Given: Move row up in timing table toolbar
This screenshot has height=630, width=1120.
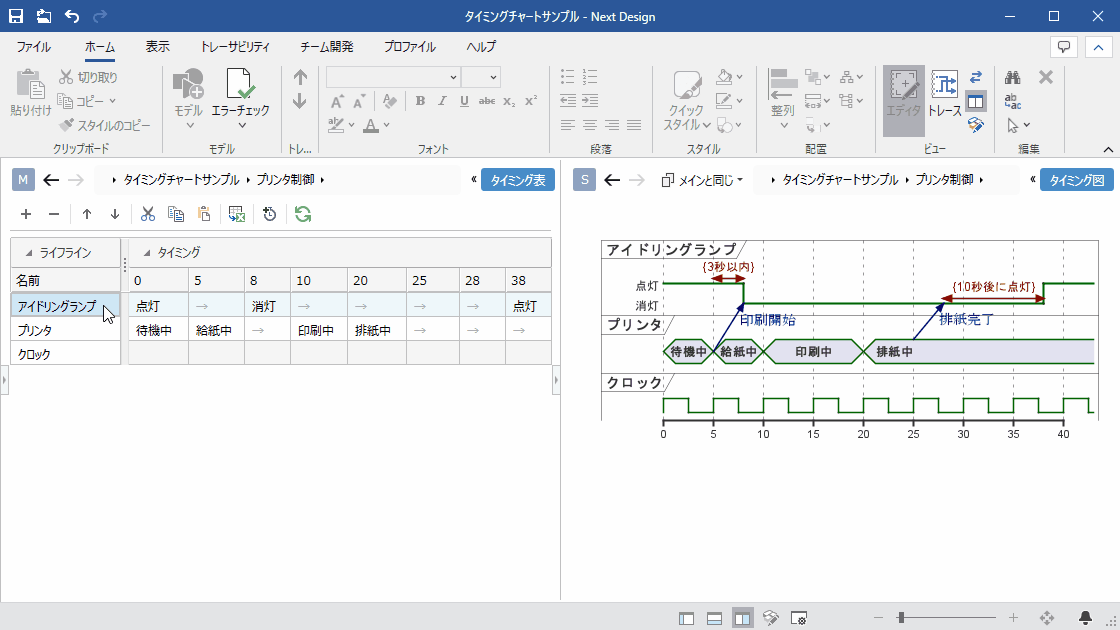Looking at the screenshot, I should 86,214.
